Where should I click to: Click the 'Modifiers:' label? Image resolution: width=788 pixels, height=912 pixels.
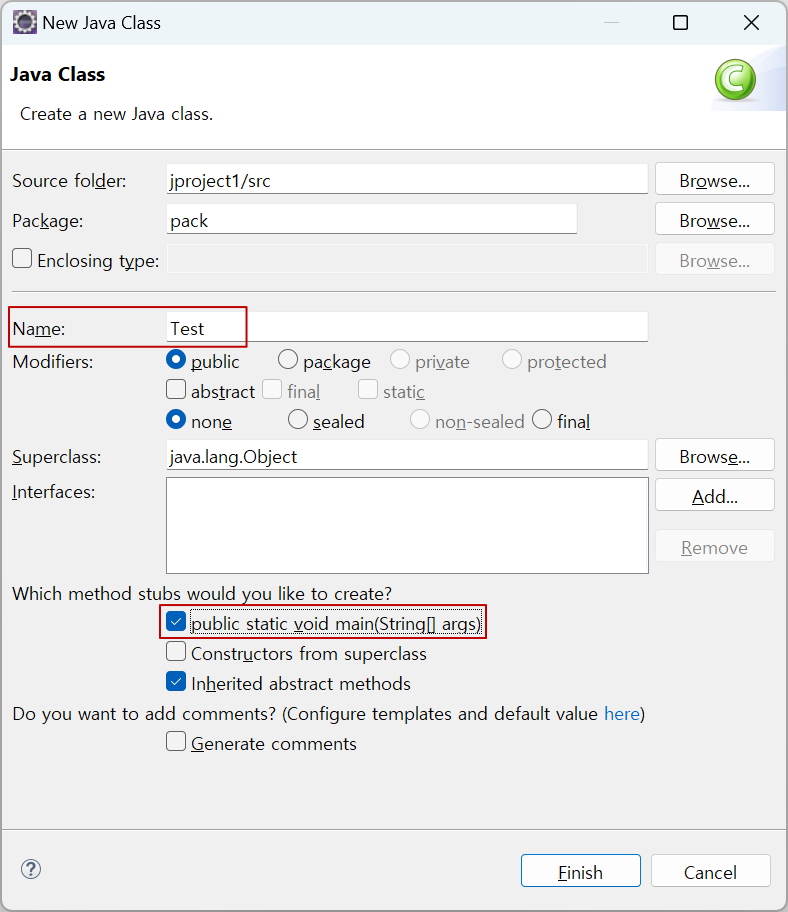[53, 362]
